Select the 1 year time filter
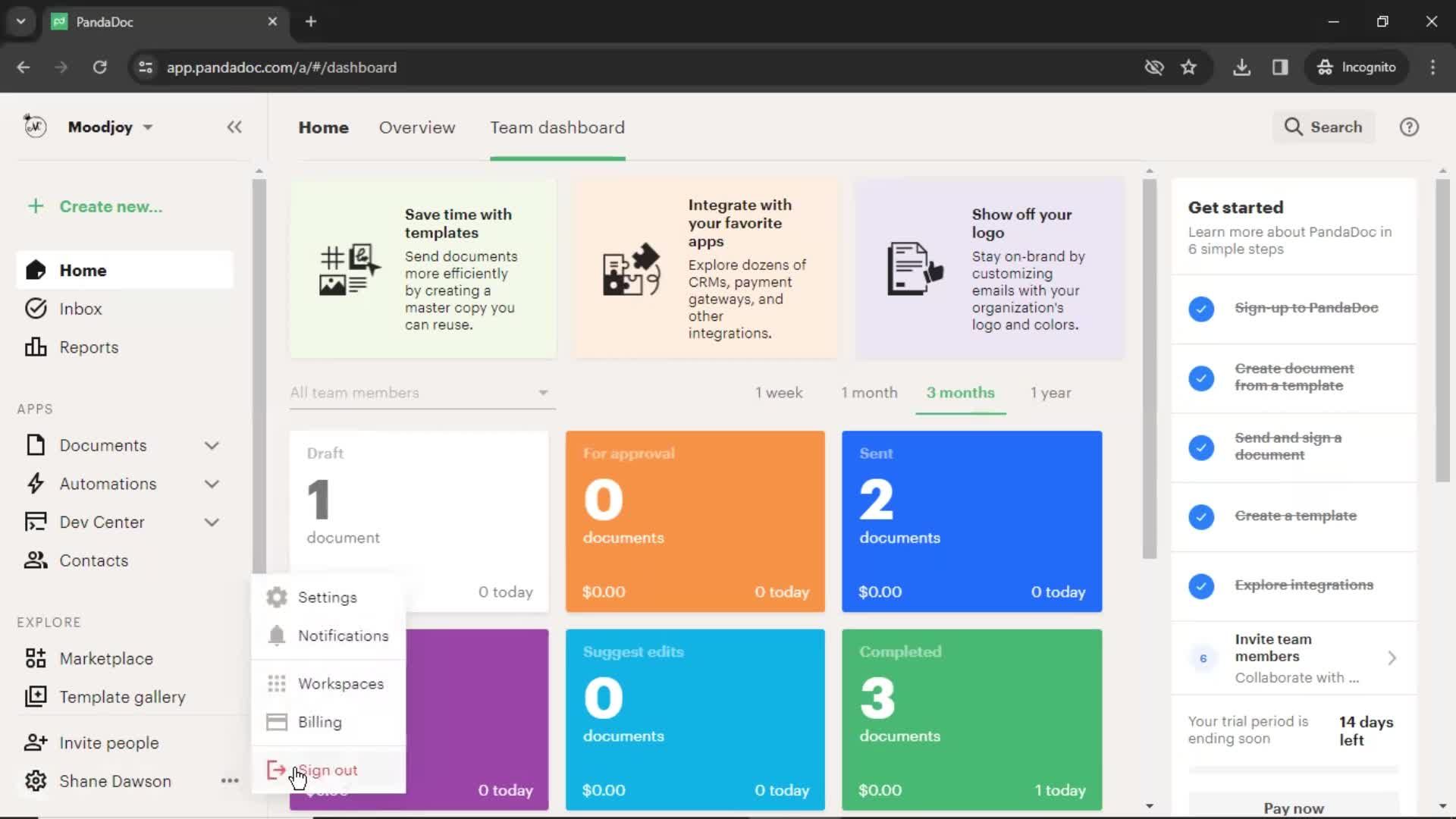This screenshot has width=1456, height=819. pyautogui.click(x=1051, y=392)
